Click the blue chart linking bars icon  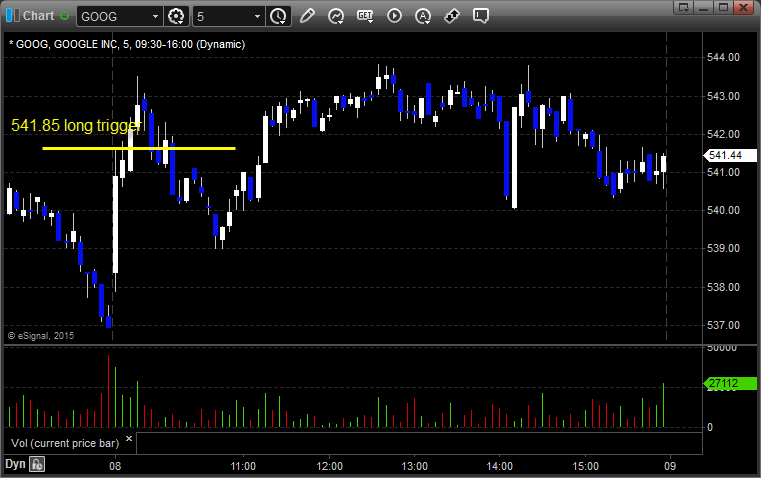point(13,16)
